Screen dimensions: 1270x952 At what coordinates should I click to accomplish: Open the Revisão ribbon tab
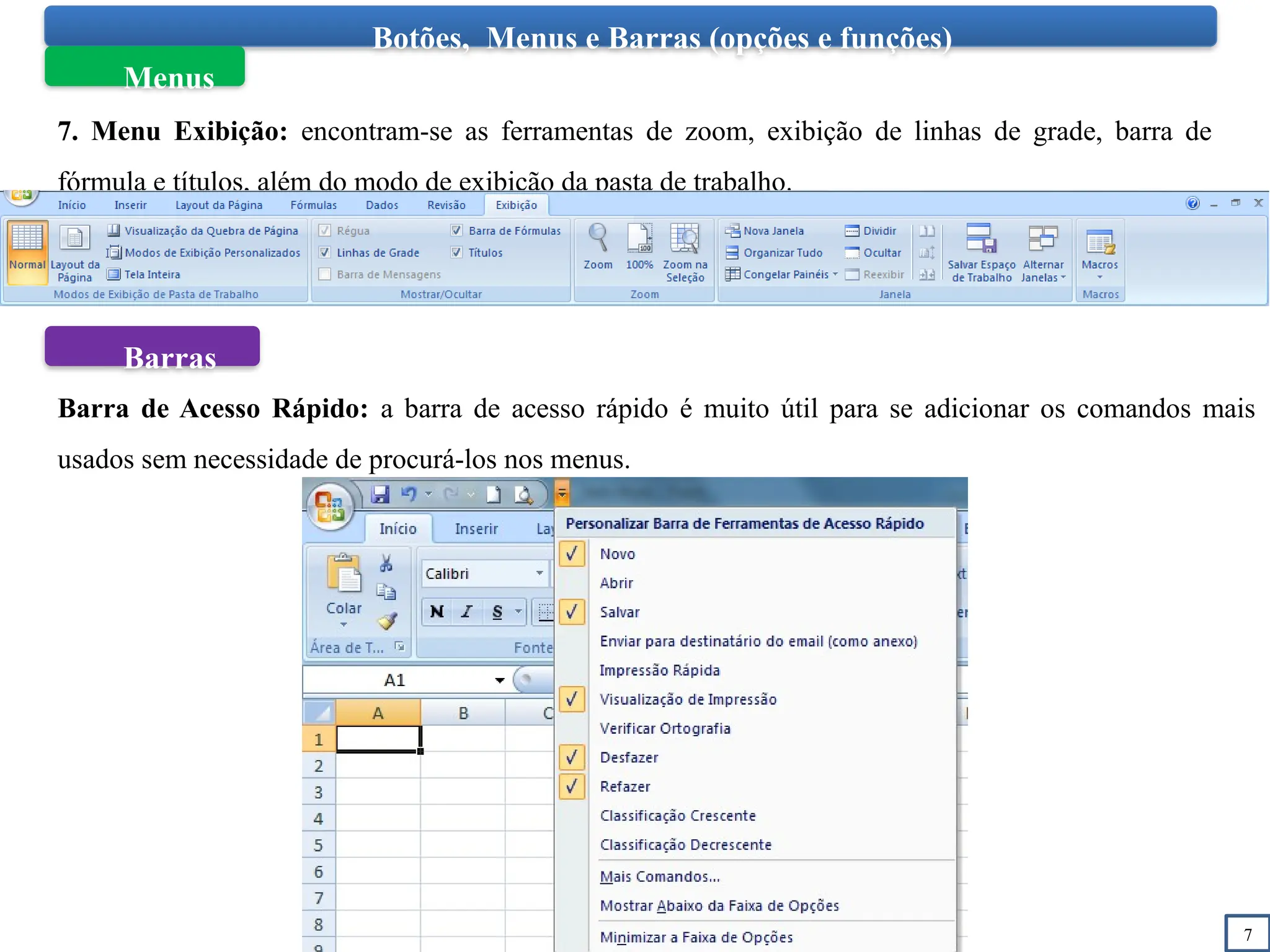446,205
